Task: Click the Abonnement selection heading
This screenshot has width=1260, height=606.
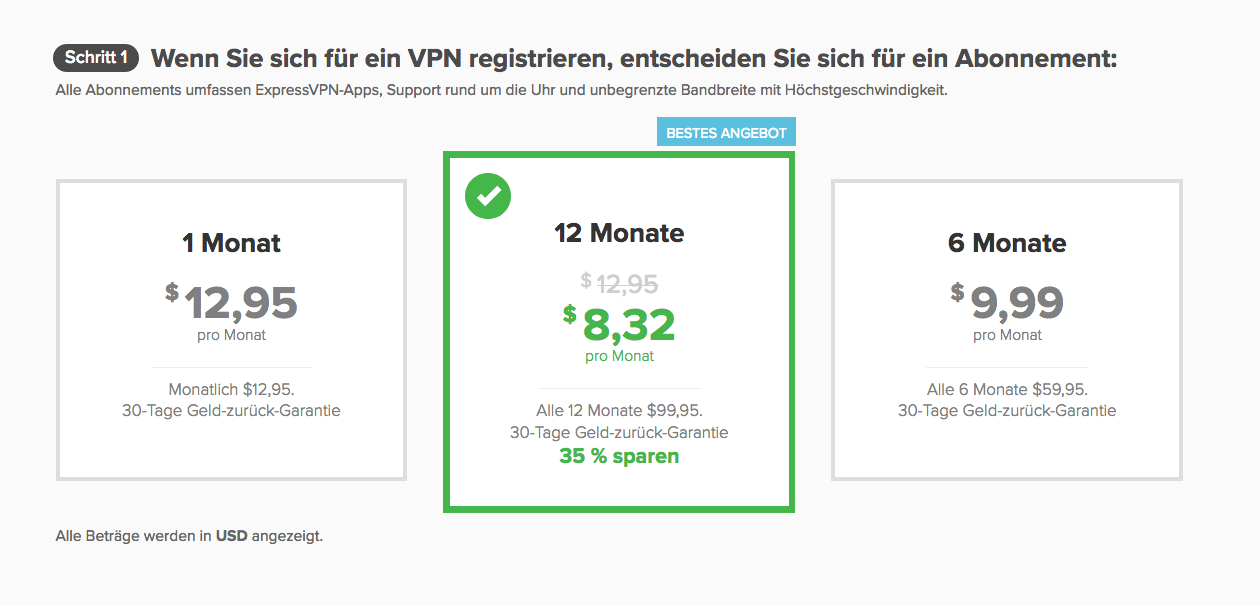Action: point(633,58)
